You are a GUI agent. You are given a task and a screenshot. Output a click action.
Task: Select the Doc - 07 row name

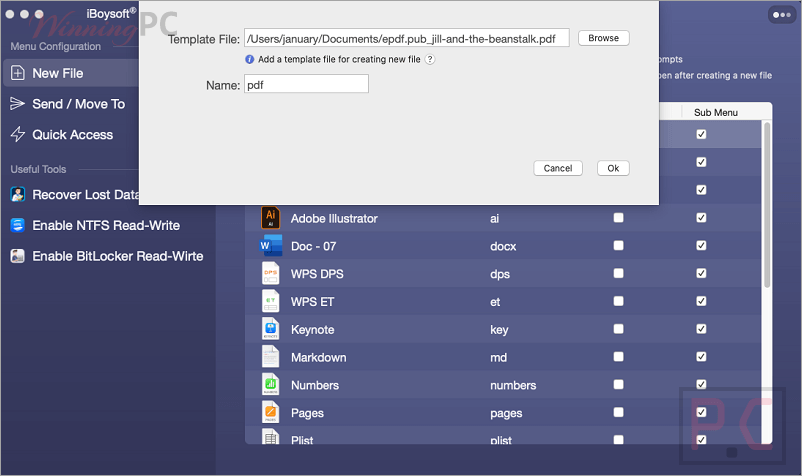point(314,246)
